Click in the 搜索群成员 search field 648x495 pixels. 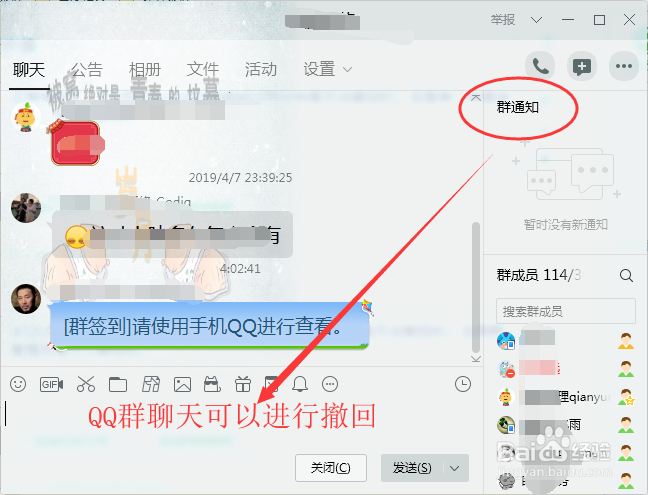566,311
